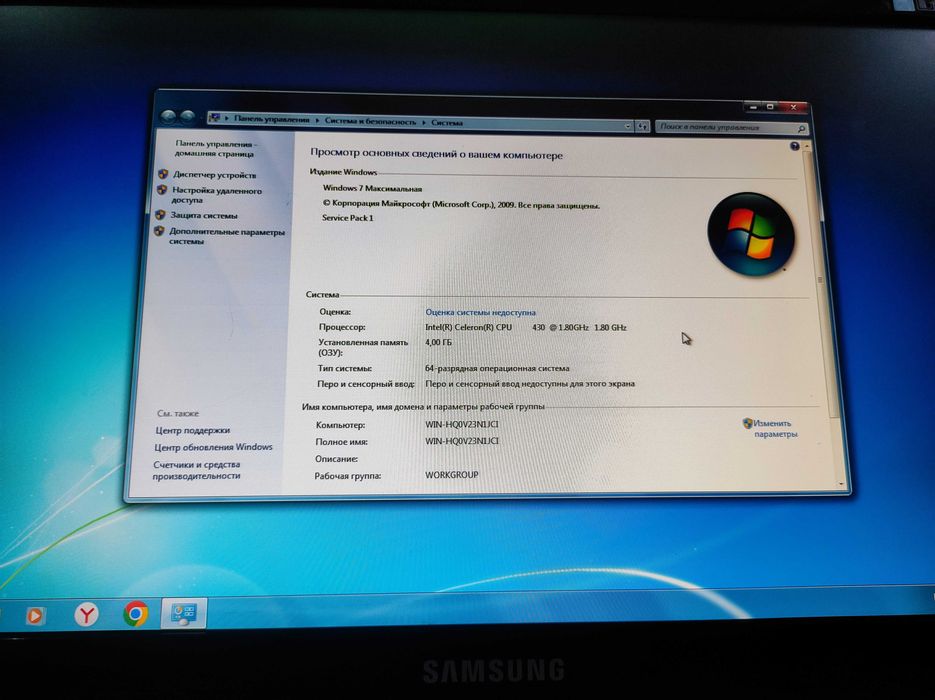Click the window's vertical scrollbar
The width and height of the screenshot is (935, 700).
[x=820, y=280]
